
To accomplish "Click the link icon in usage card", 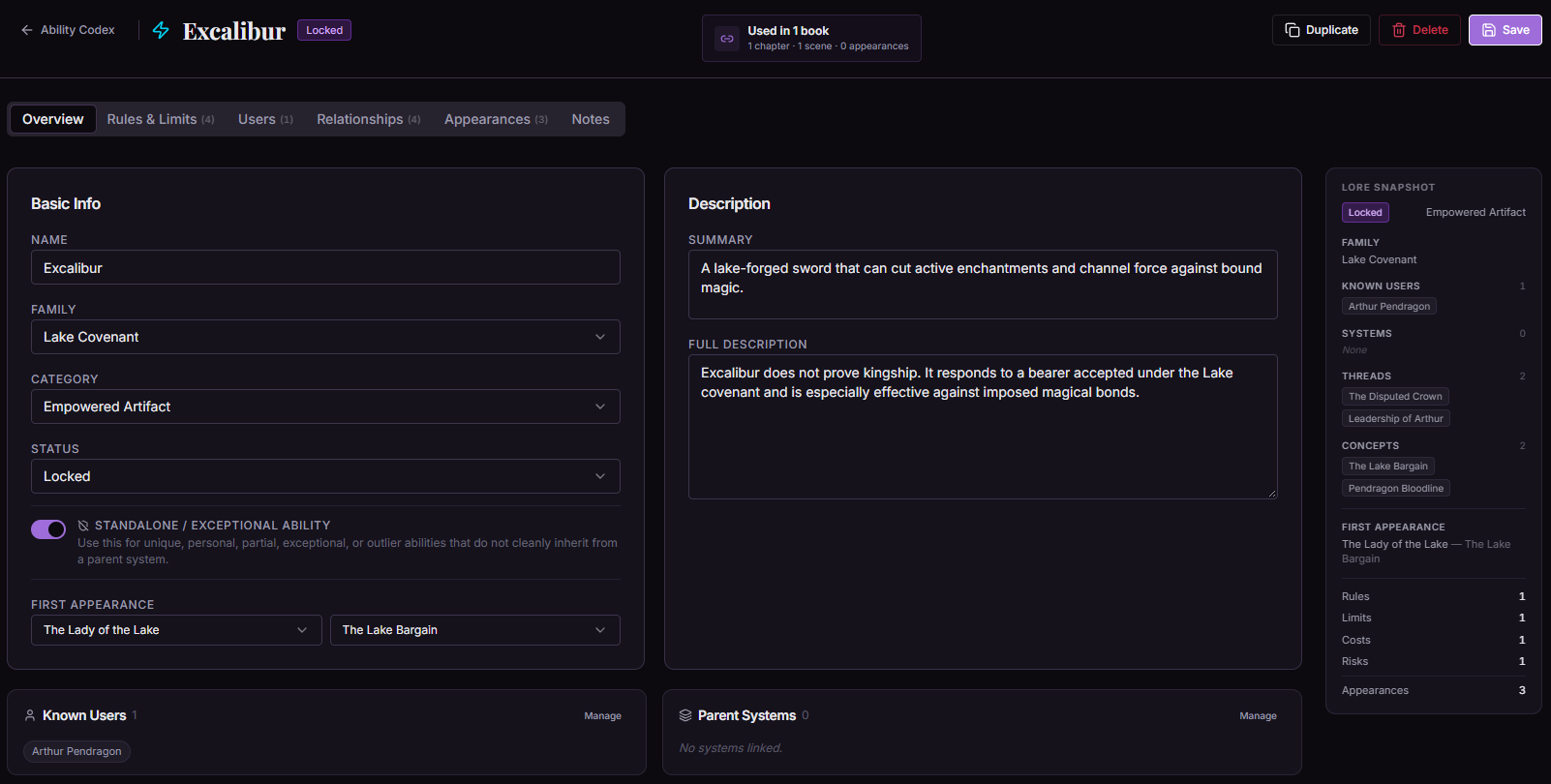I will click(727, 39).
